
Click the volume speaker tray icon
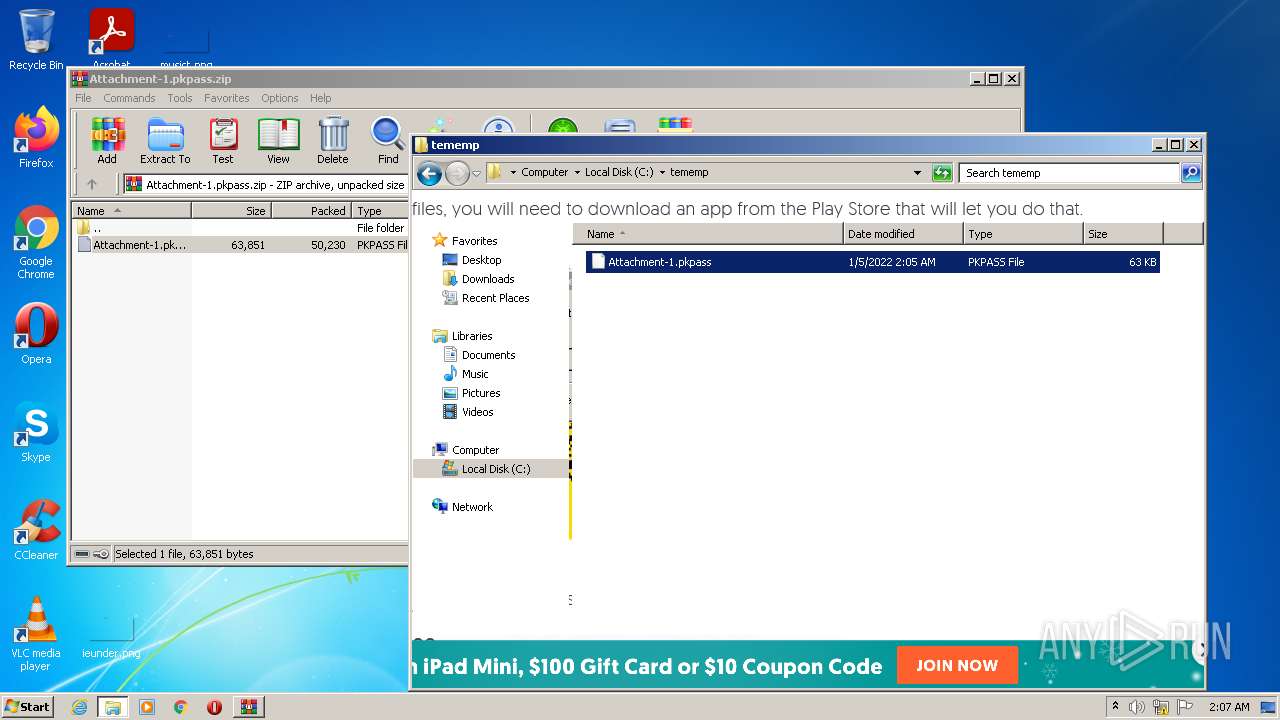pos(1137,707)
